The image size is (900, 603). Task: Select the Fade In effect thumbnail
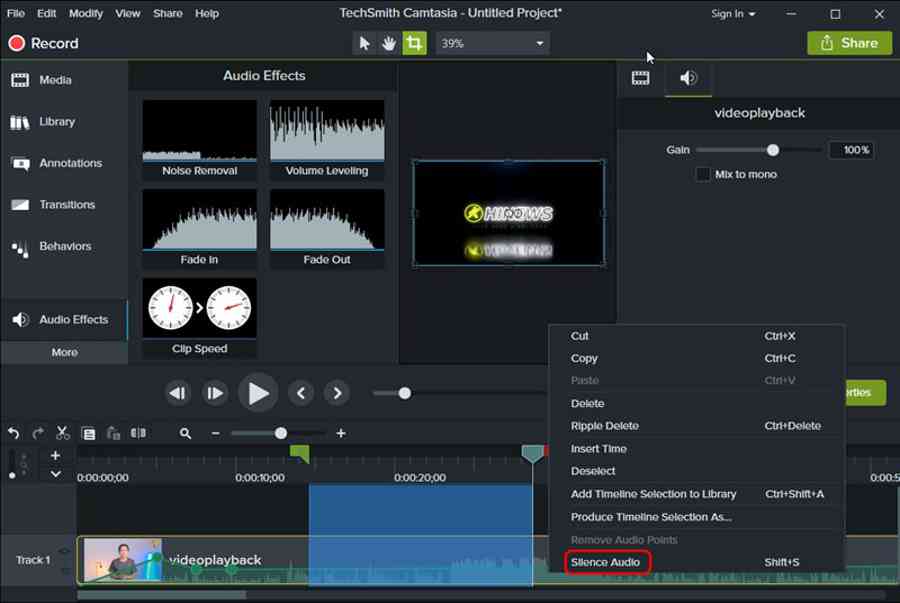click(200, 228)
